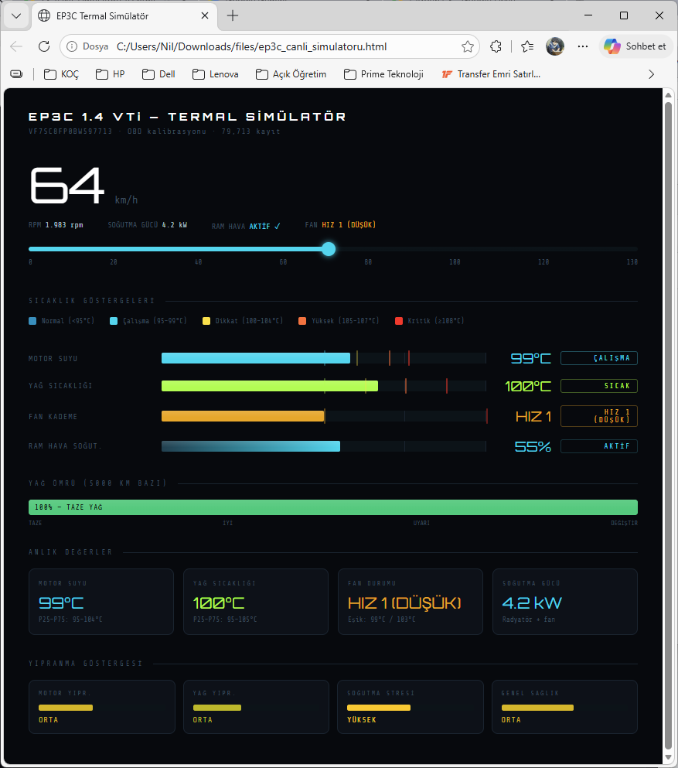Expand the tab actions chevron menu
This screenshot has width=678, height=768.
16,16
